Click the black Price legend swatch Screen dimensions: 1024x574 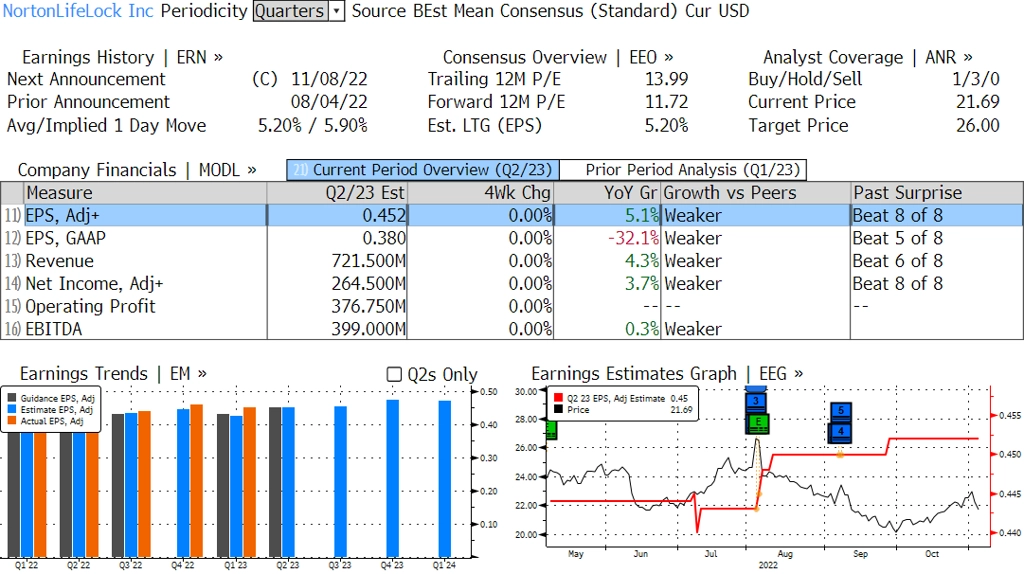558,409
